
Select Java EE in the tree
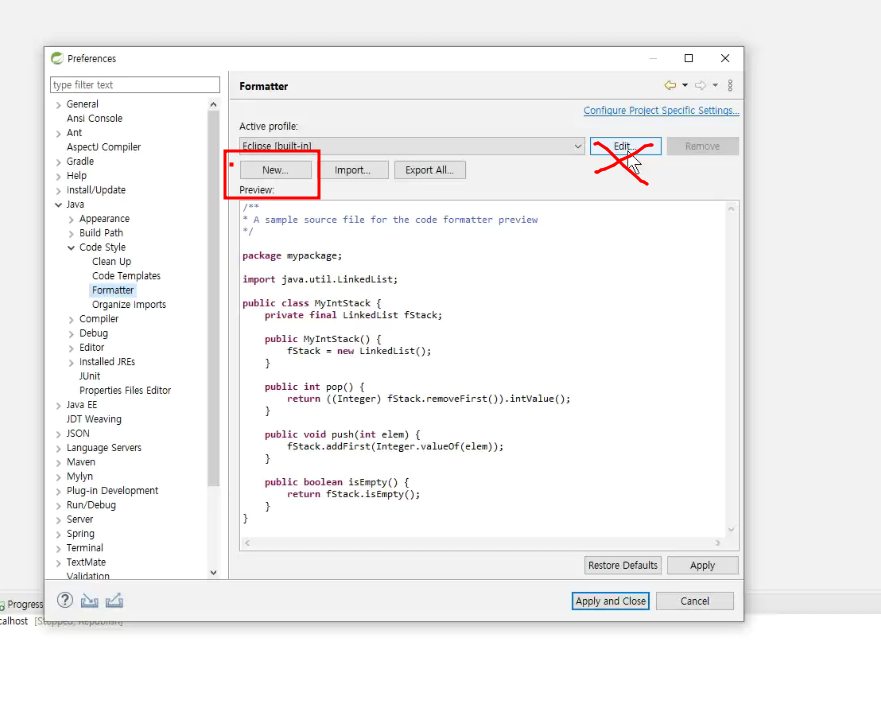click(82, 405)
